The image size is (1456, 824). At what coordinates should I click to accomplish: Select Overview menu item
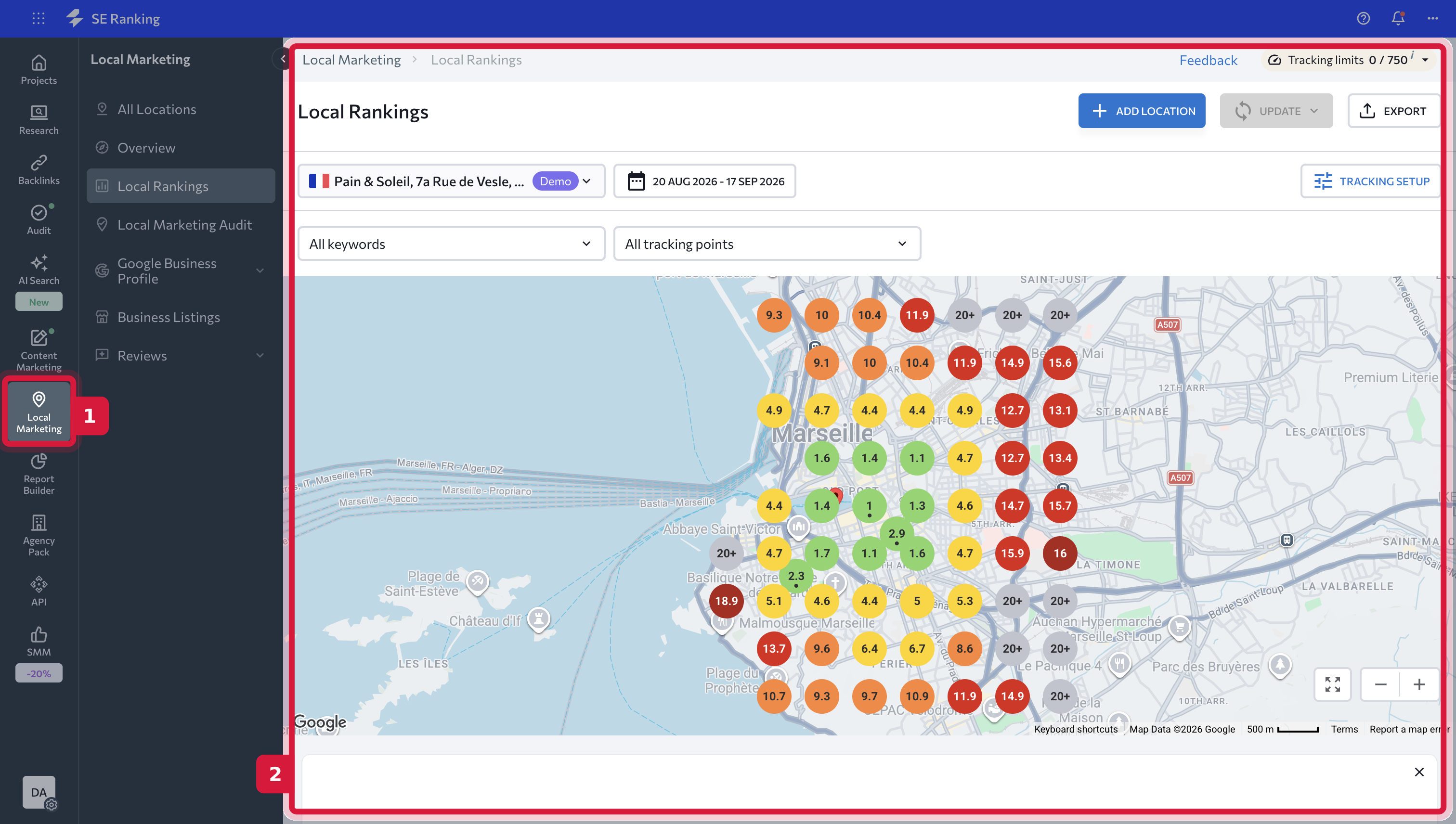pyautogui.click(x=181, y=148)
